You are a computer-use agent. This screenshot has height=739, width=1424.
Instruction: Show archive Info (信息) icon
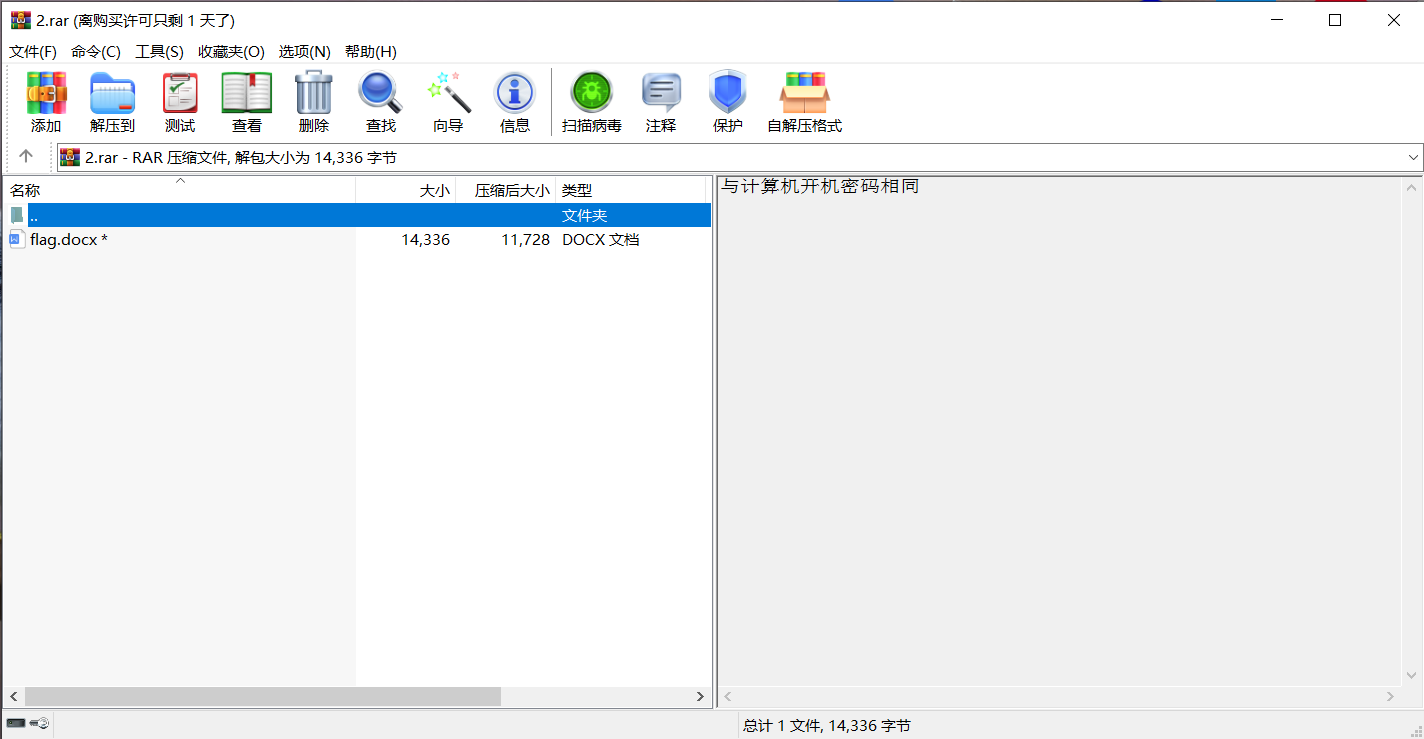click(514, 93)
